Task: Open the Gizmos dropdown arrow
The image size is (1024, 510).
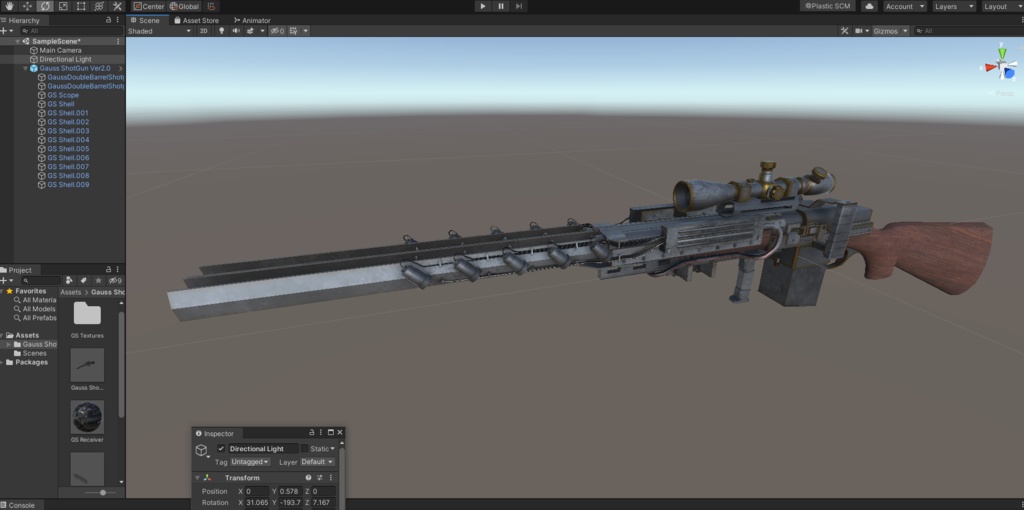Action: [905, 31]
